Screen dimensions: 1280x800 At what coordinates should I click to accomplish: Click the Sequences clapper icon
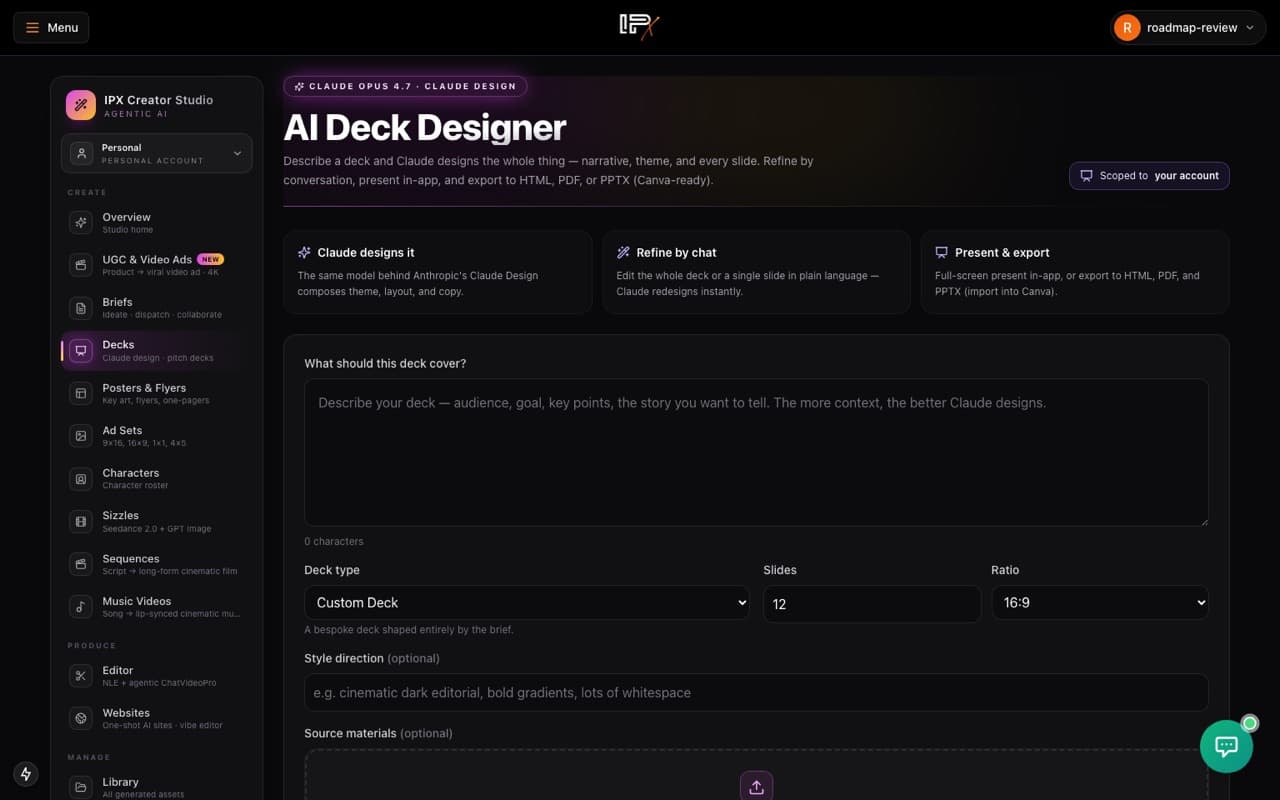[81, 564]
